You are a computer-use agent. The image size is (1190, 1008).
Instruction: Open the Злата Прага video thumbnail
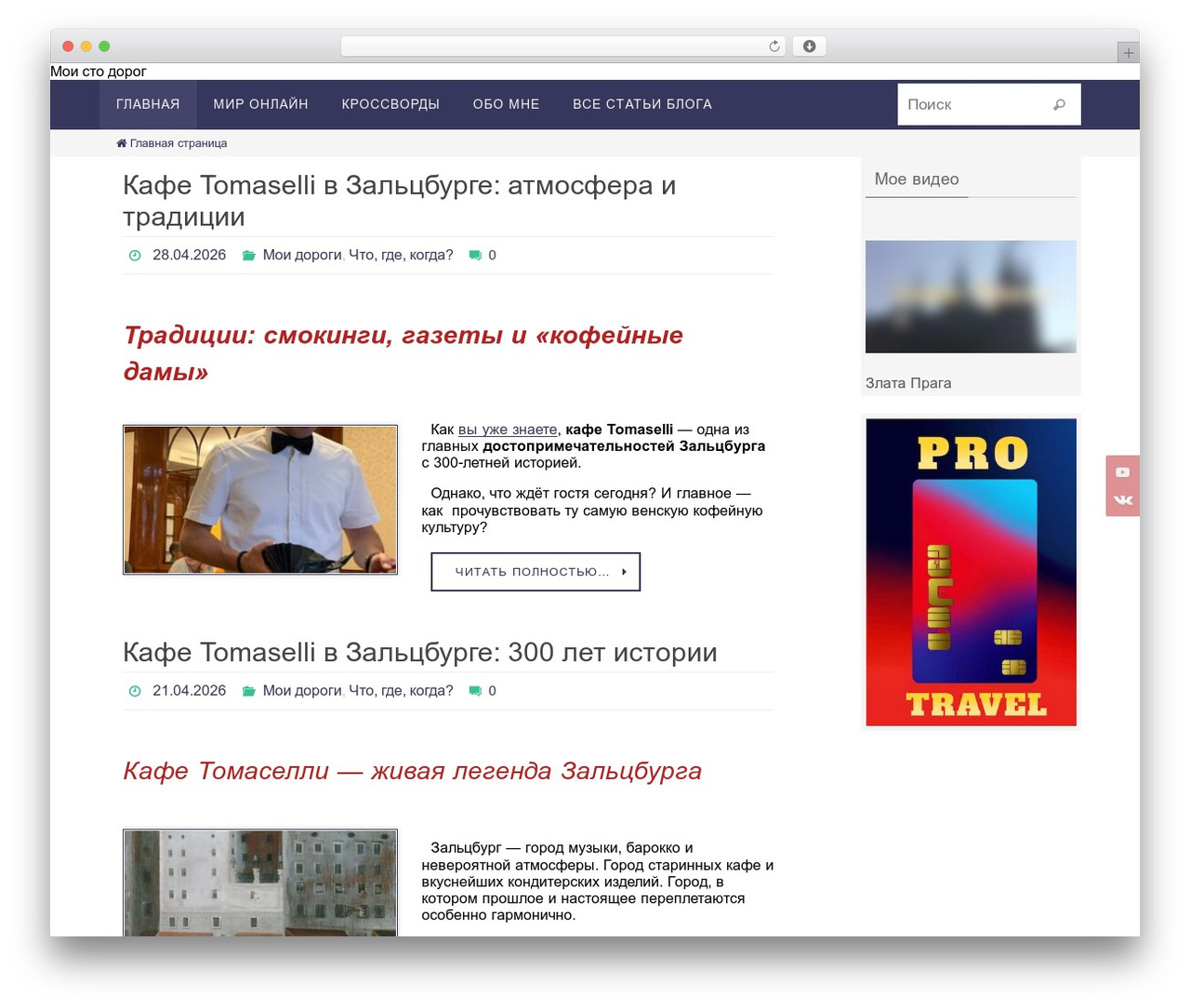click(971, 297)
